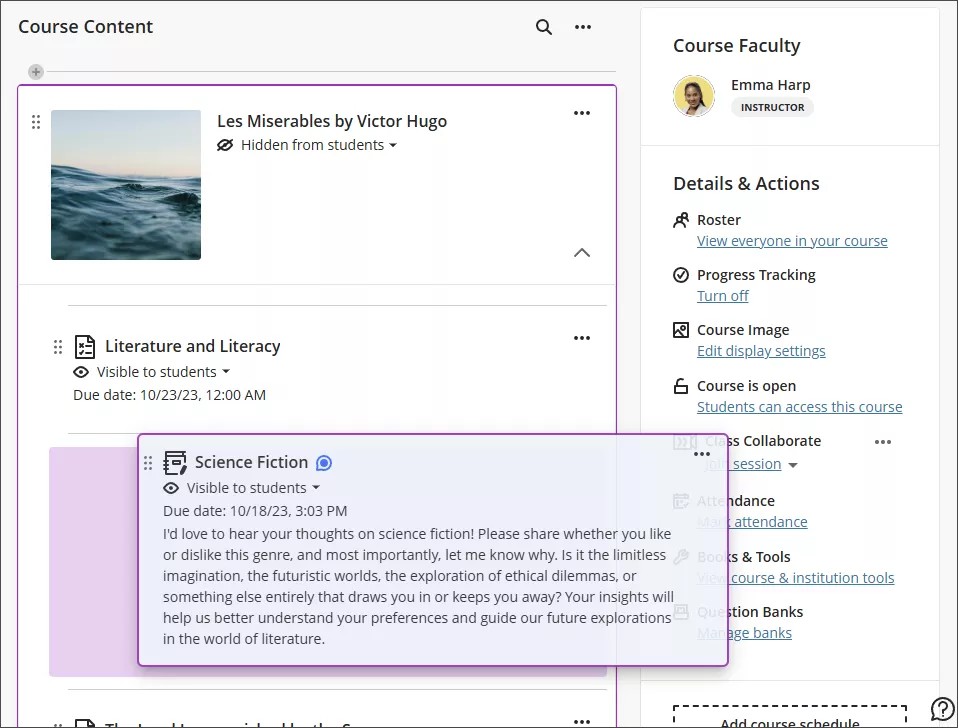
Task: Open the help question mark icon
Action: click(x=941, y=709)
